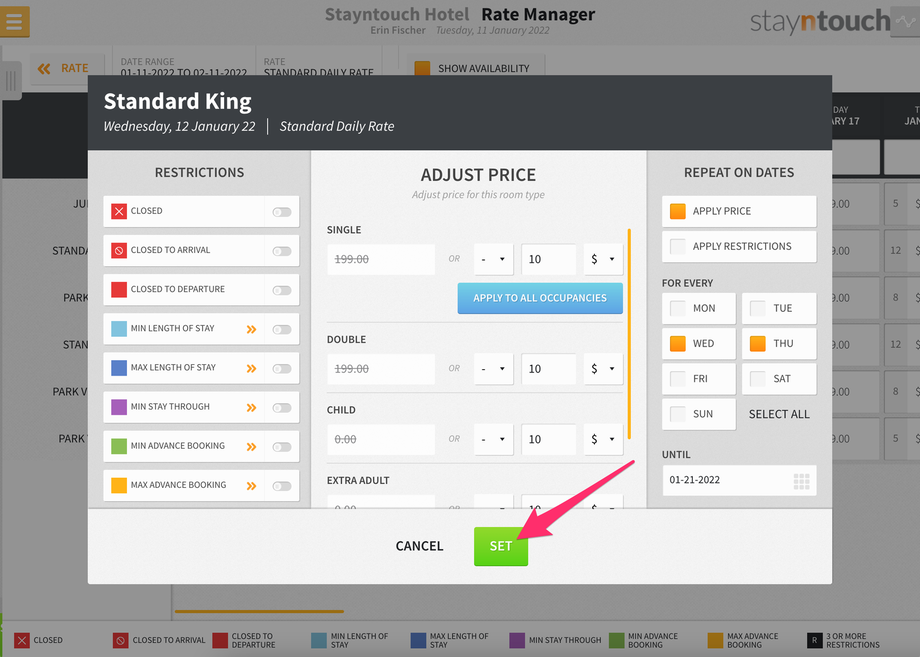This screenshot has width=920, height=657.
Task: Open Min Stay Through details arrows
Action: point(252,408)
